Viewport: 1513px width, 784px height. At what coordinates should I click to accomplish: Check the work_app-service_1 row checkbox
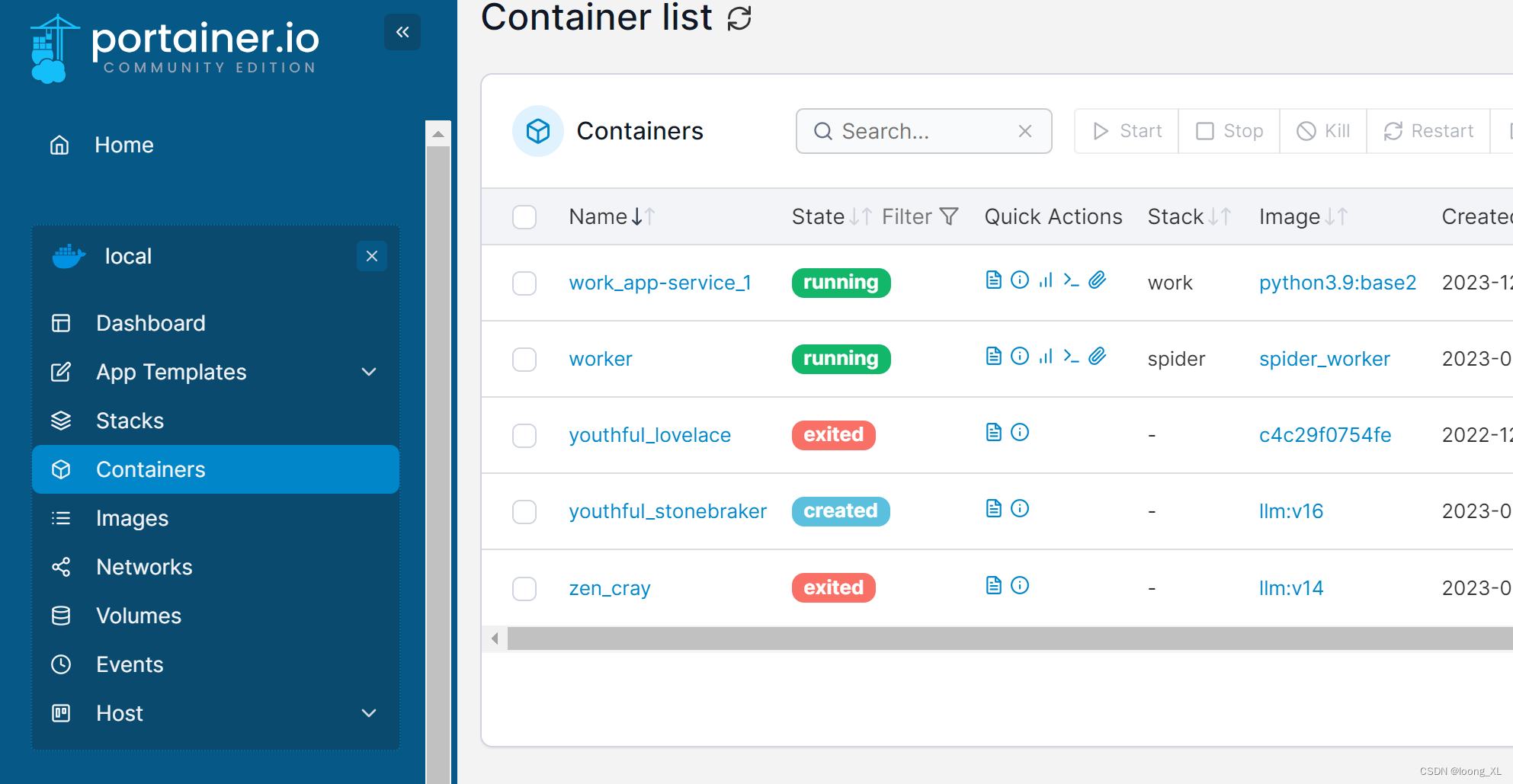pos(524,283)
